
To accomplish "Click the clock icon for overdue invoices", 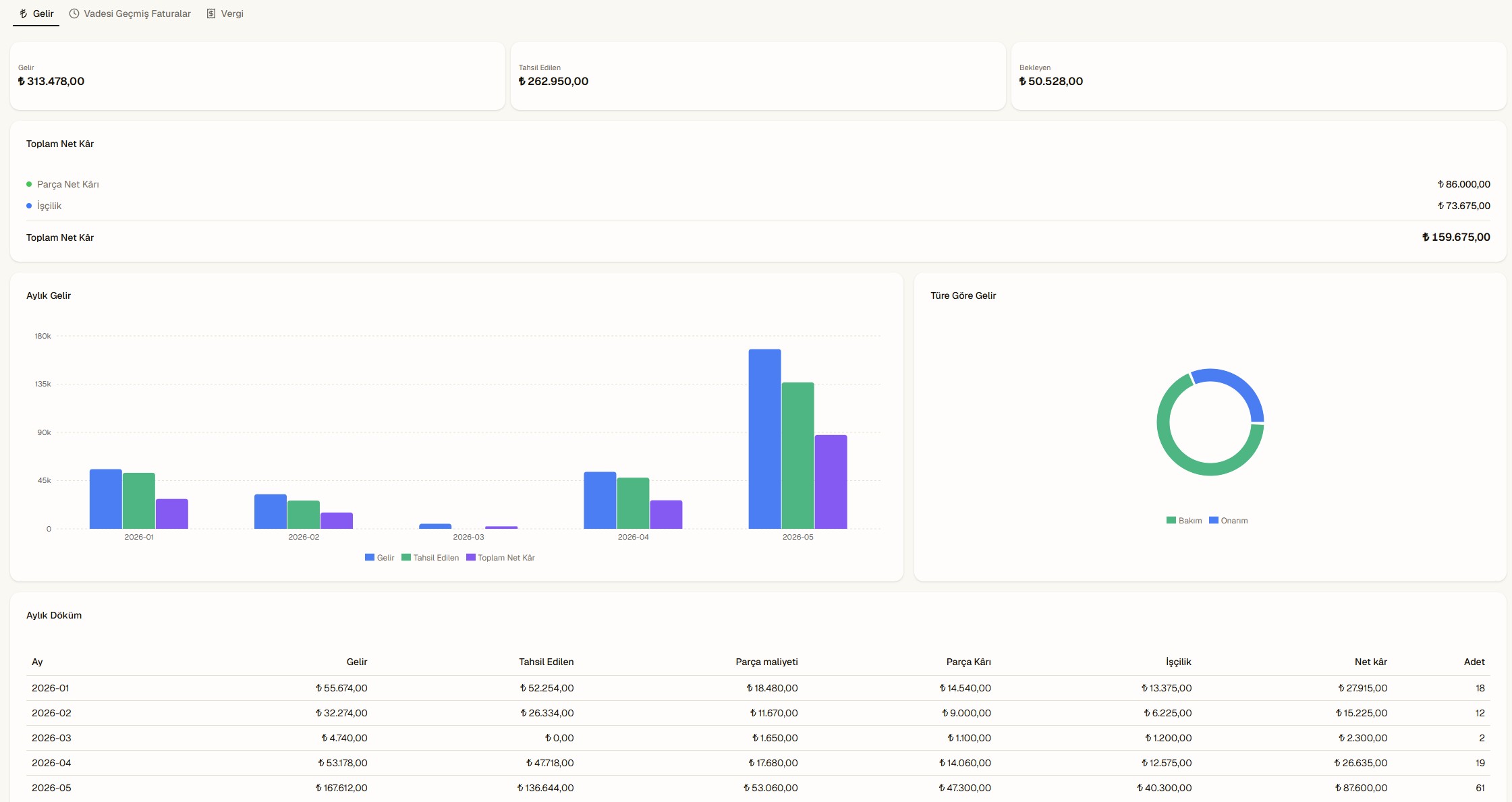I will coord(74,13).
